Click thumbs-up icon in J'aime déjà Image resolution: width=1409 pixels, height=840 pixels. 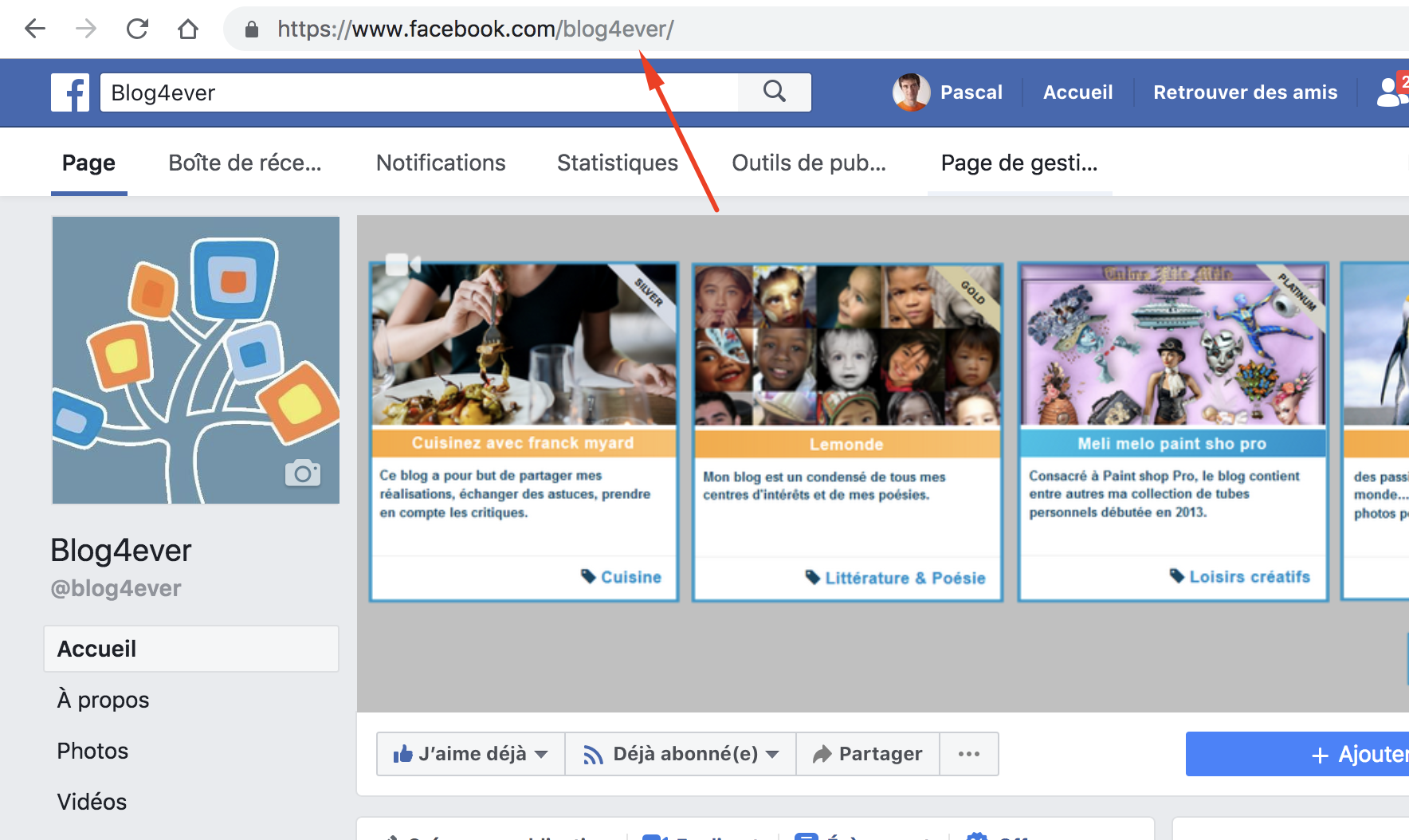coord(403,754)
